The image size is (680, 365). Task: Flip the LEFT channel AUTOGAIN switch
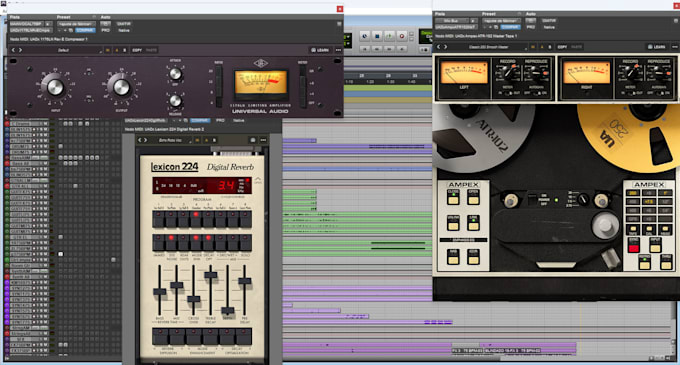tap(536, 92)
